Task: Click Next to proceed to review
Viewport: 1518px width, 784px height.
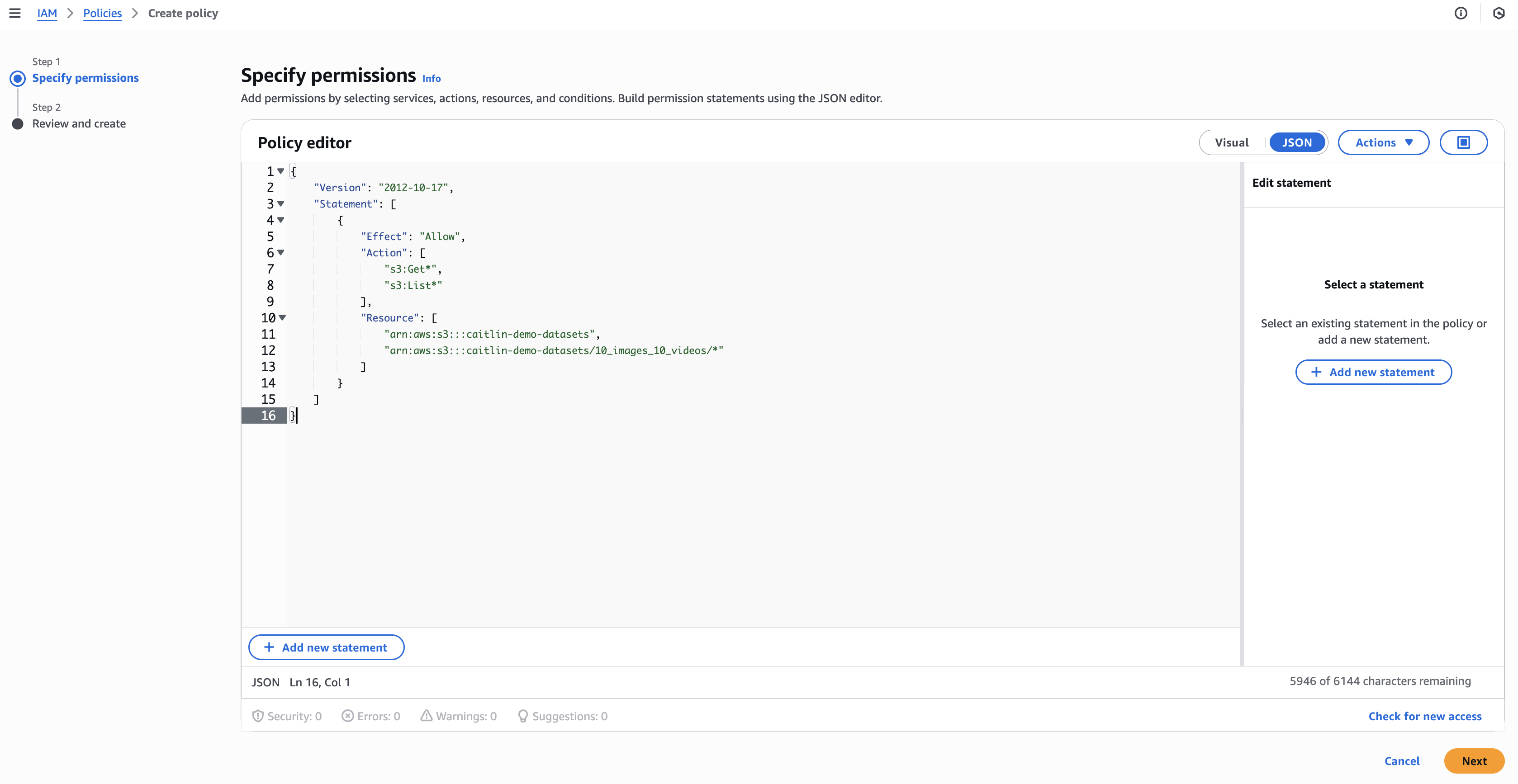Action: (1474, 761)
